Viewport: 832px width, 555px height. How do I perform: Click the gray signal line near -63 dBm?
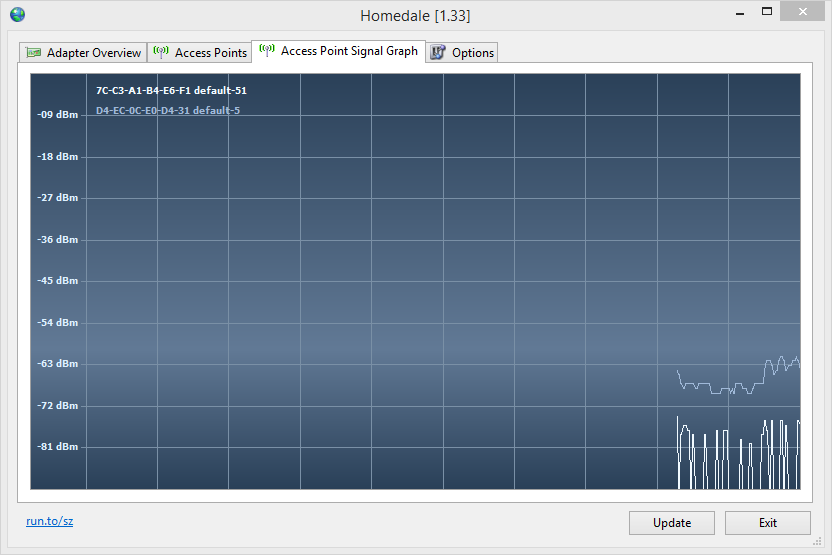click(738, 375)
